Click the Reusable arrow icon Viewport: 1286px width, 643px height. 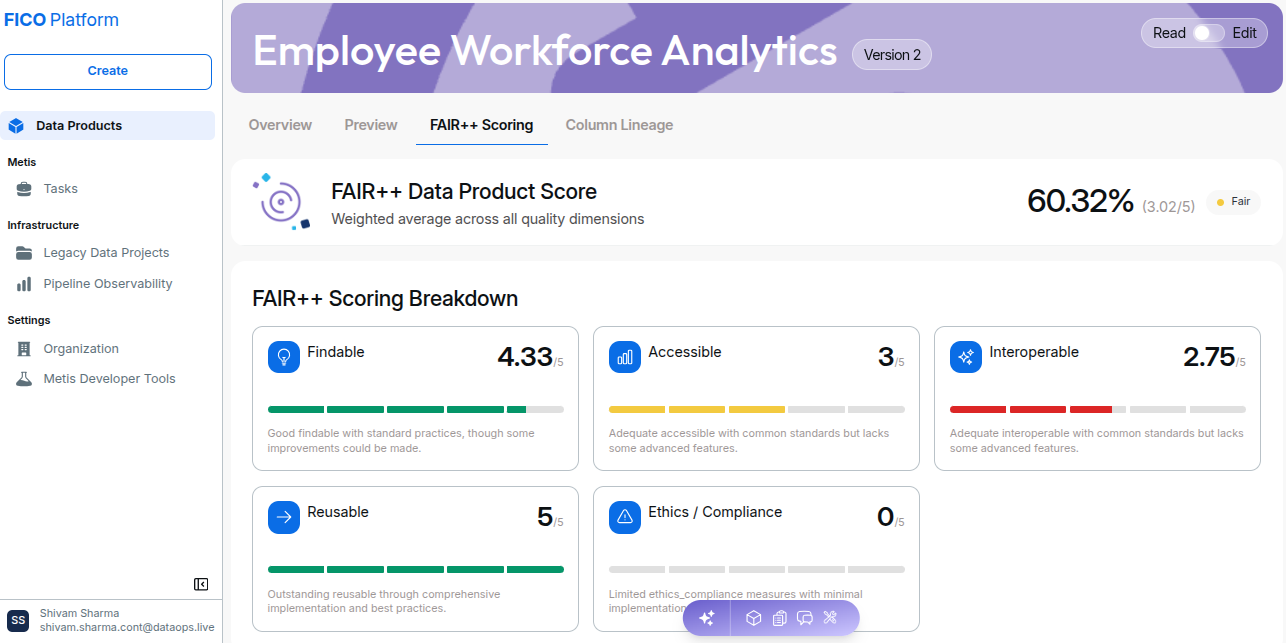point(284,517)
